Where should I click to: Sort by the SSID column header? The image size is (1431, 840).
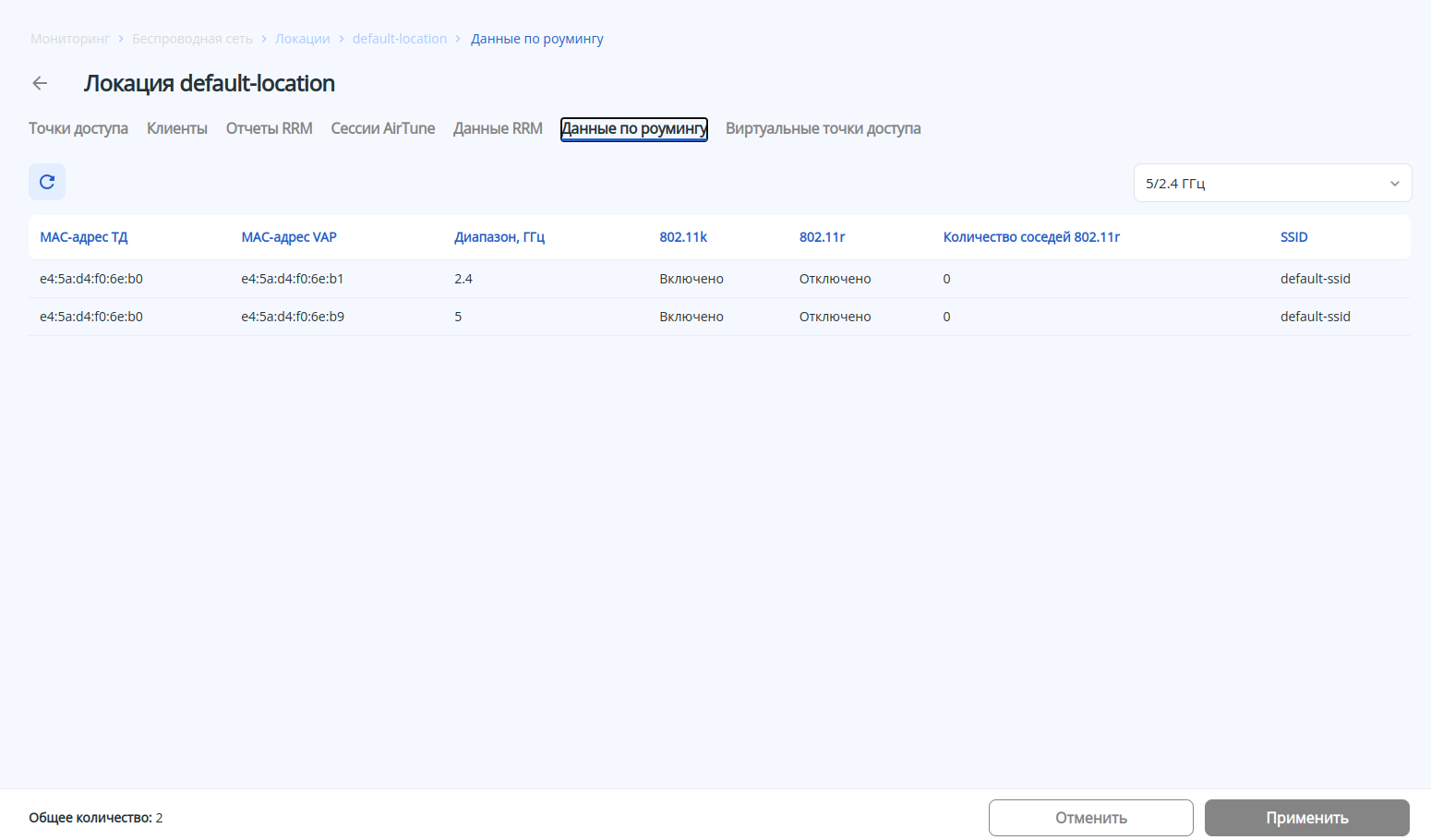(1294, 237)
